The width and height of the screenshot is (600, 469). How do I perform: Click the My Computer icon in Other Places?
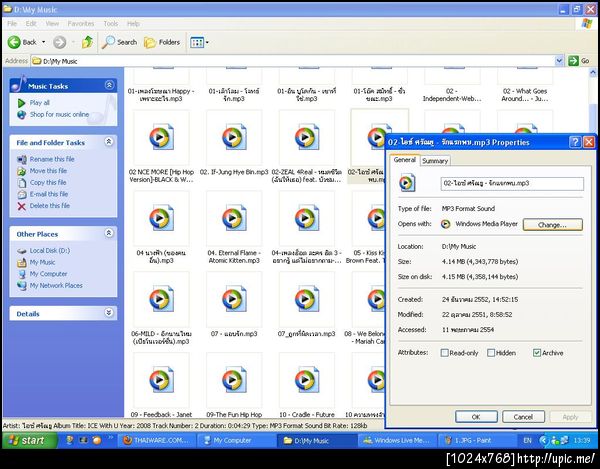click(x=22, y=274)
